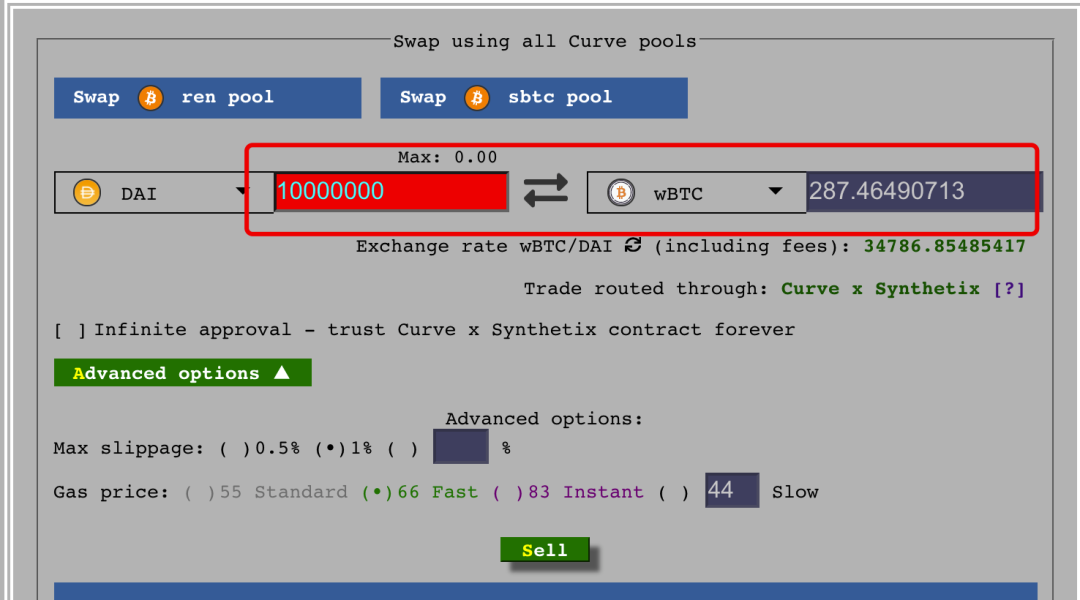The image size is (1080, 600).
Task: Click the bitcoin icon in sbtc pool button
Action: [x=477, y=98]
